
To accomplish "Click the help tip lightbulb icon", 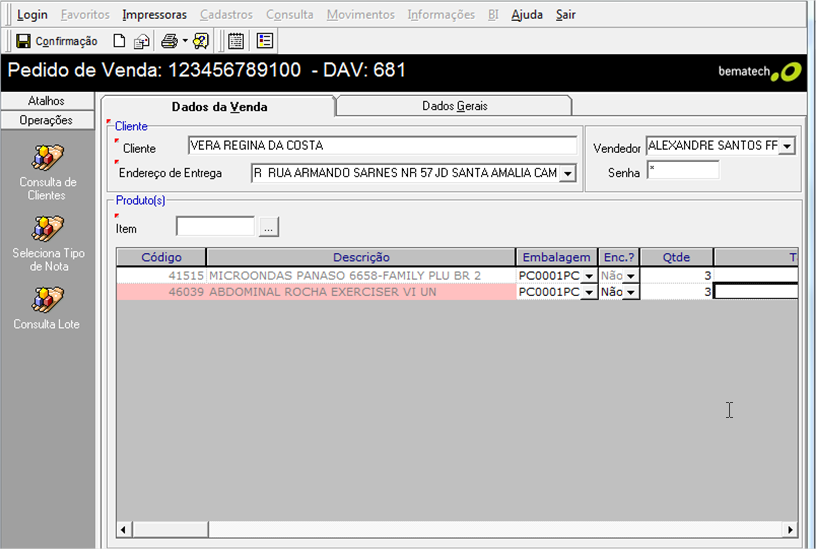I will point(201,41).
